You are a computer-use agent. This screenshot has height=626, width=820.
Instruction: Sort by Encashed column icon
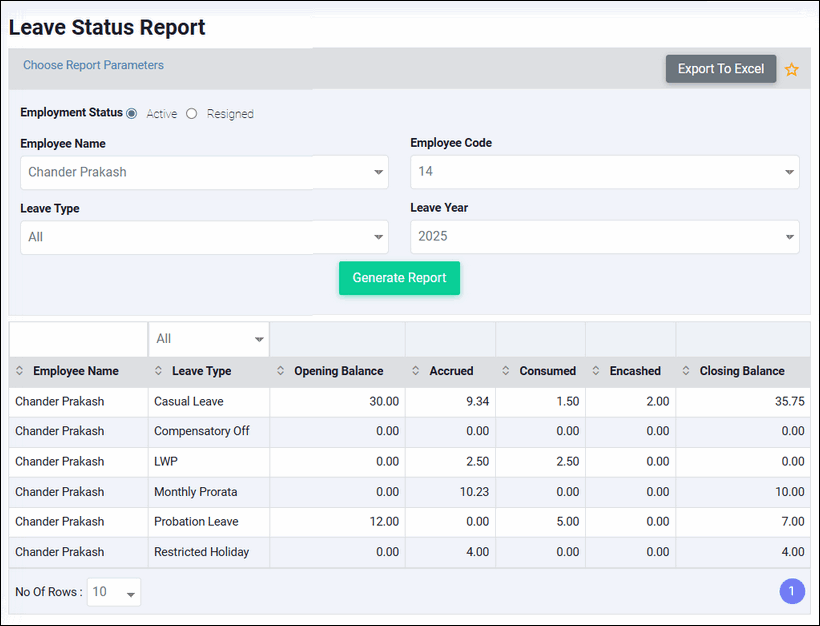click(596, 371)
